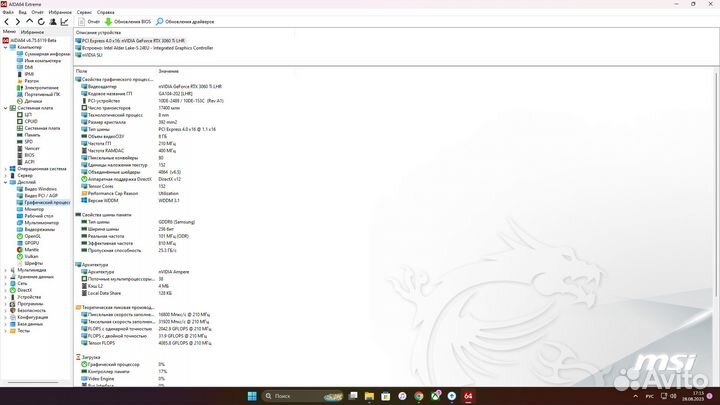The width and height of the screenshot is (720, 405).
Task: Click the up-level arrow in the toolbar
Action: pyautogui.click(x=29, y=22)
